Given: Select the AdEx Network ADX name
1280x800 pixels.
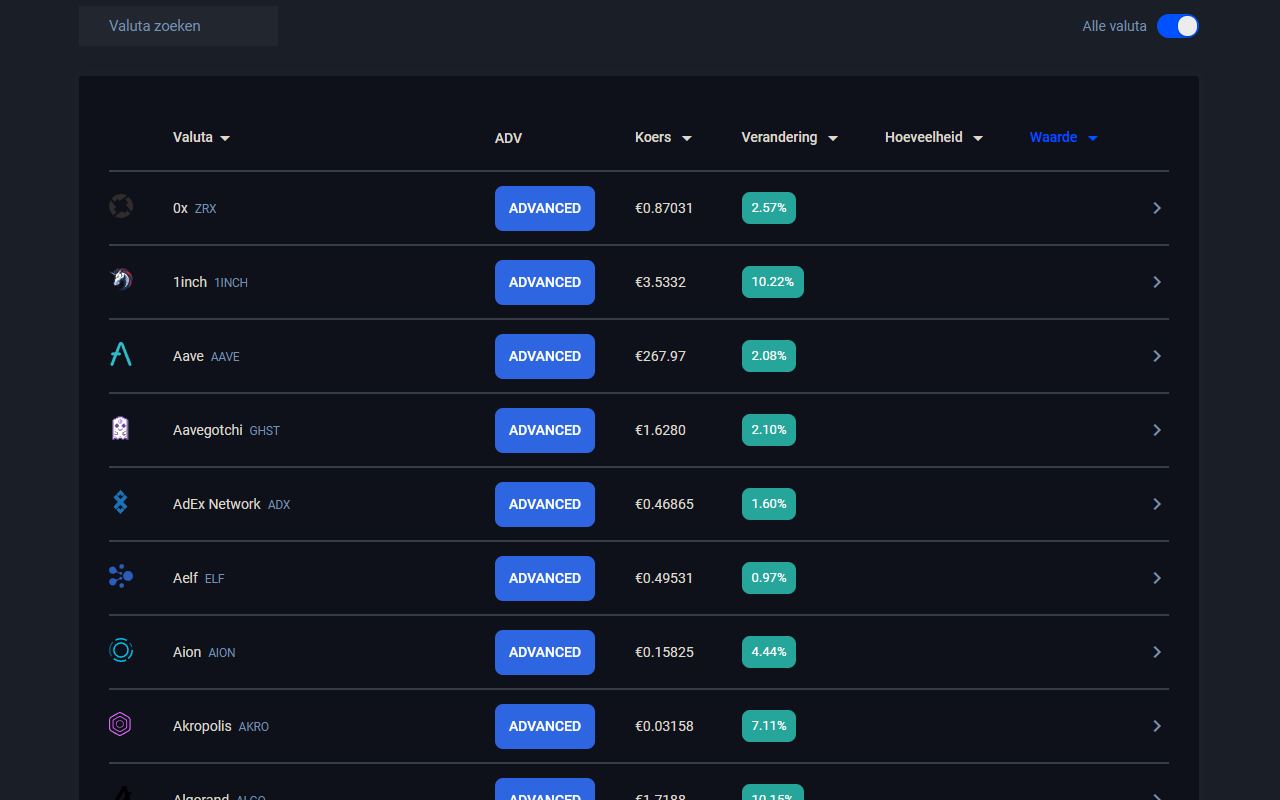Looking at the screenshot, I should coord(232,504).
